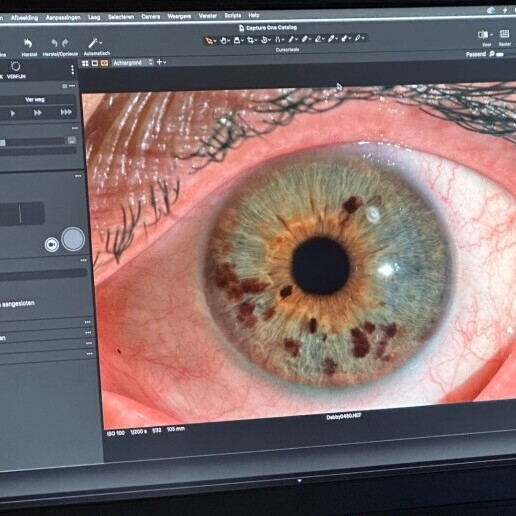Open options dots of the capture button panel
This screenshot has width=516, height=516.
coord(78,176)
